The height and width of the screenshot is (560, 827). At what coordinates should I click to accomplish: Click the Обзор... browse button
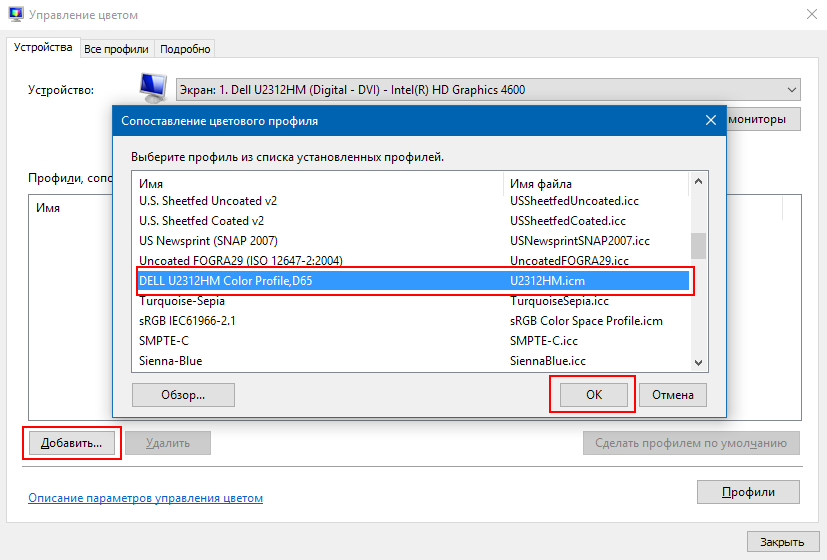coord(183,395)
